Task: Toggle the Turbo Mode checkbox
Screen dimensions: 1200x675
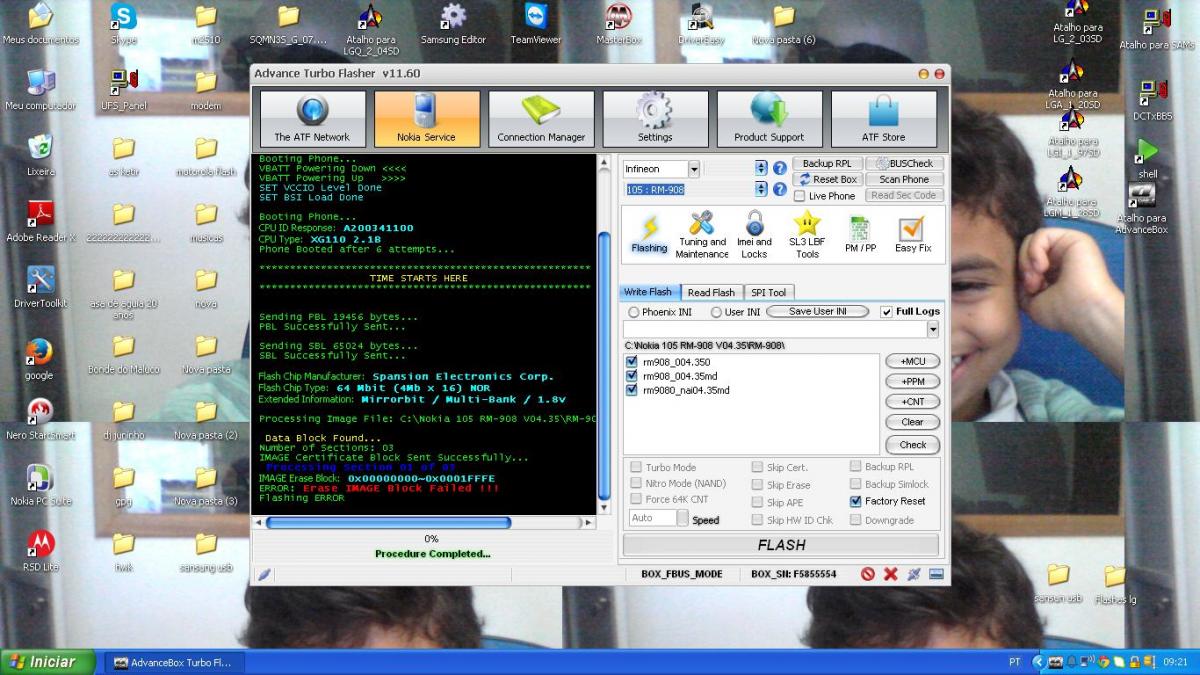Action: 636,467
